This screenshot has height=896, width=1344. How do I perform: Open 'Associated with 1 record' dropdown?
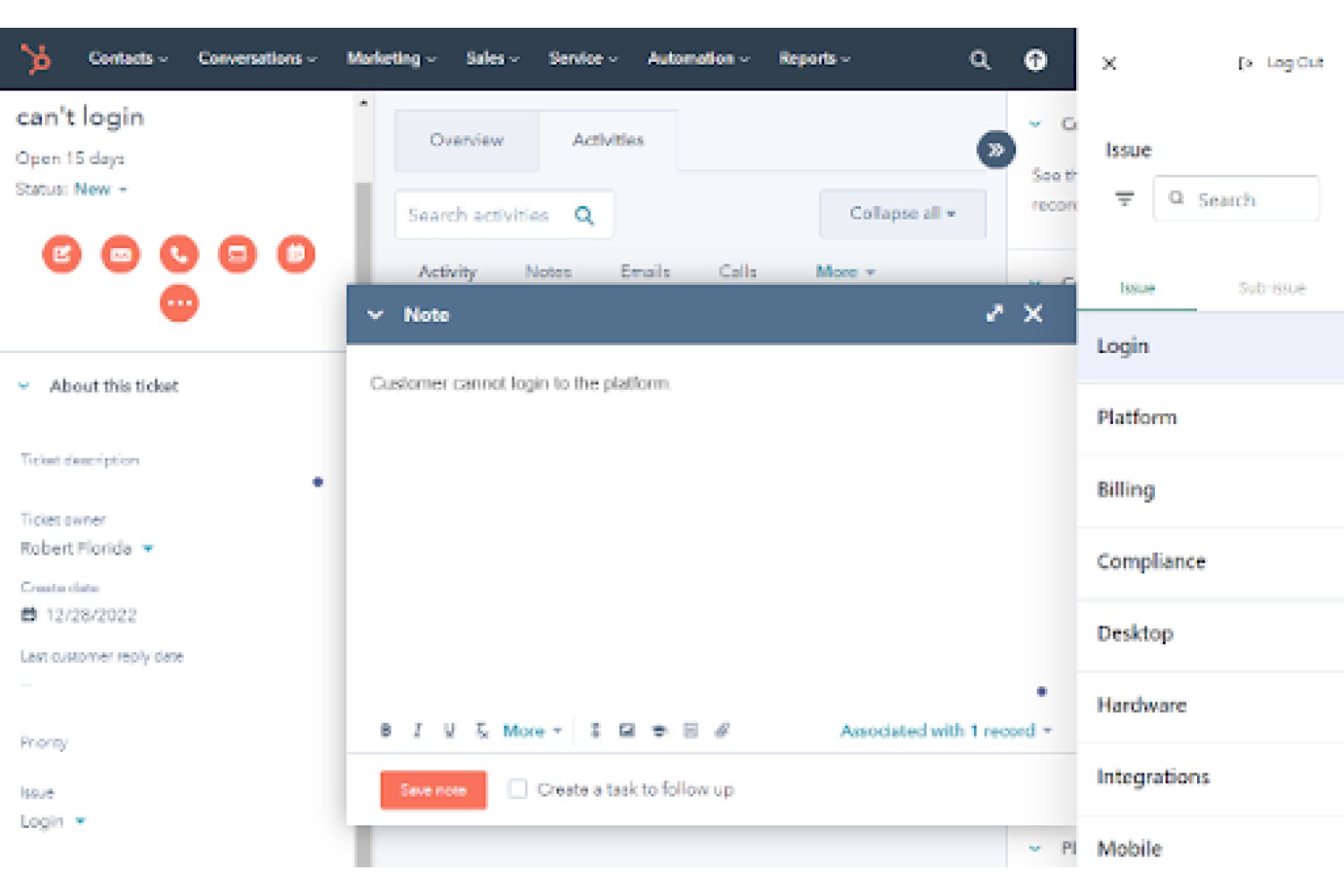click(x=946, y=730)
